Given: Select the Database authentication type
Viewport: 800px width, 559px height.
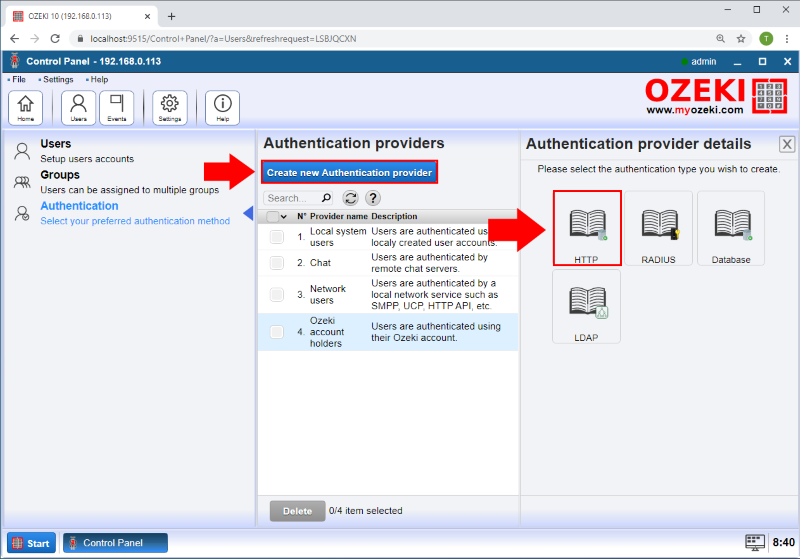Looking at the screenshot, I should pyautogui.click(x=731, y=228).
